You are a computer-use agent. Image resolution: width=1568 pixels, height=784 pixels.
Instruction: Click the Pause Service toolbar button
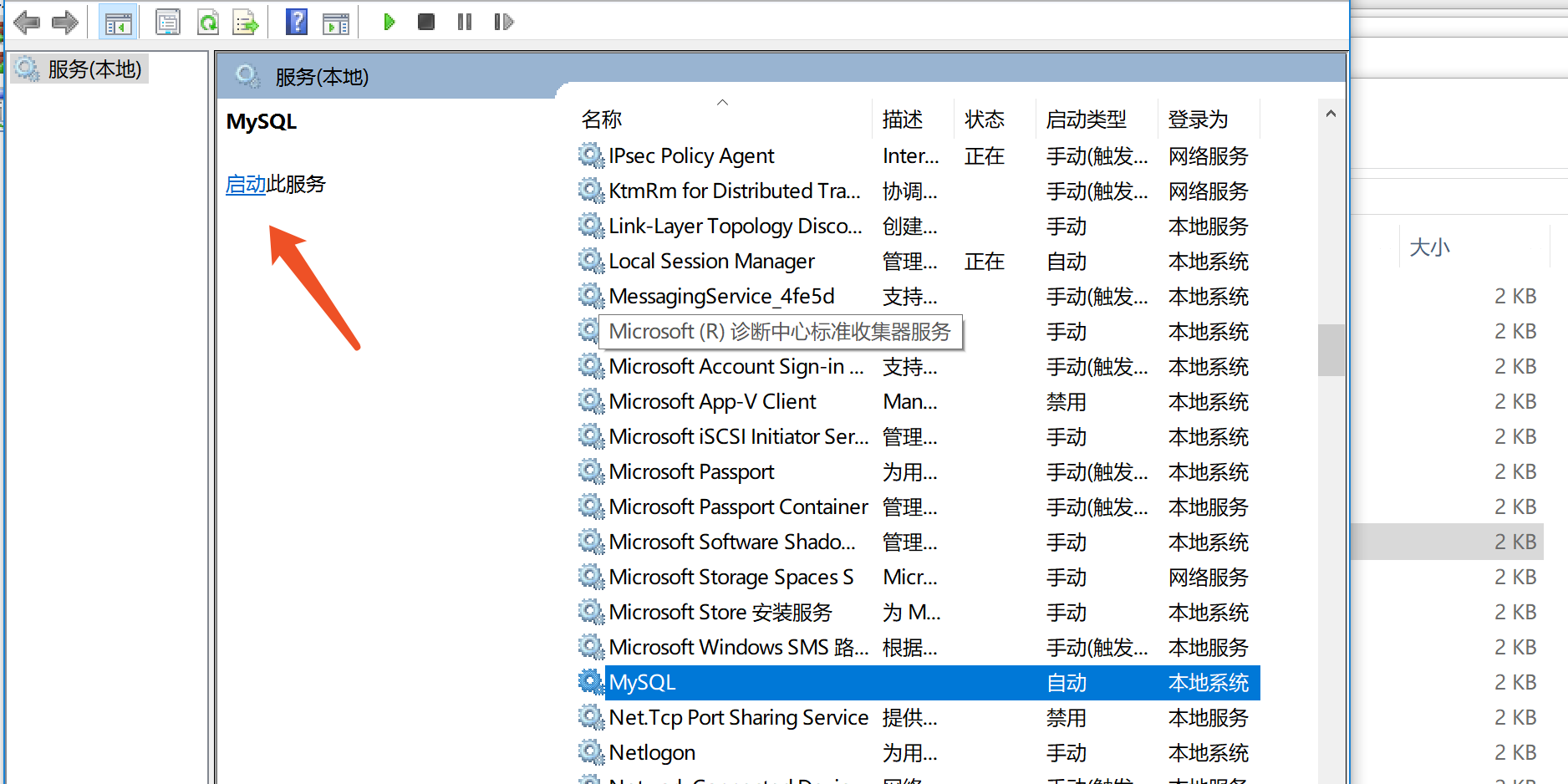pos(465,22)
